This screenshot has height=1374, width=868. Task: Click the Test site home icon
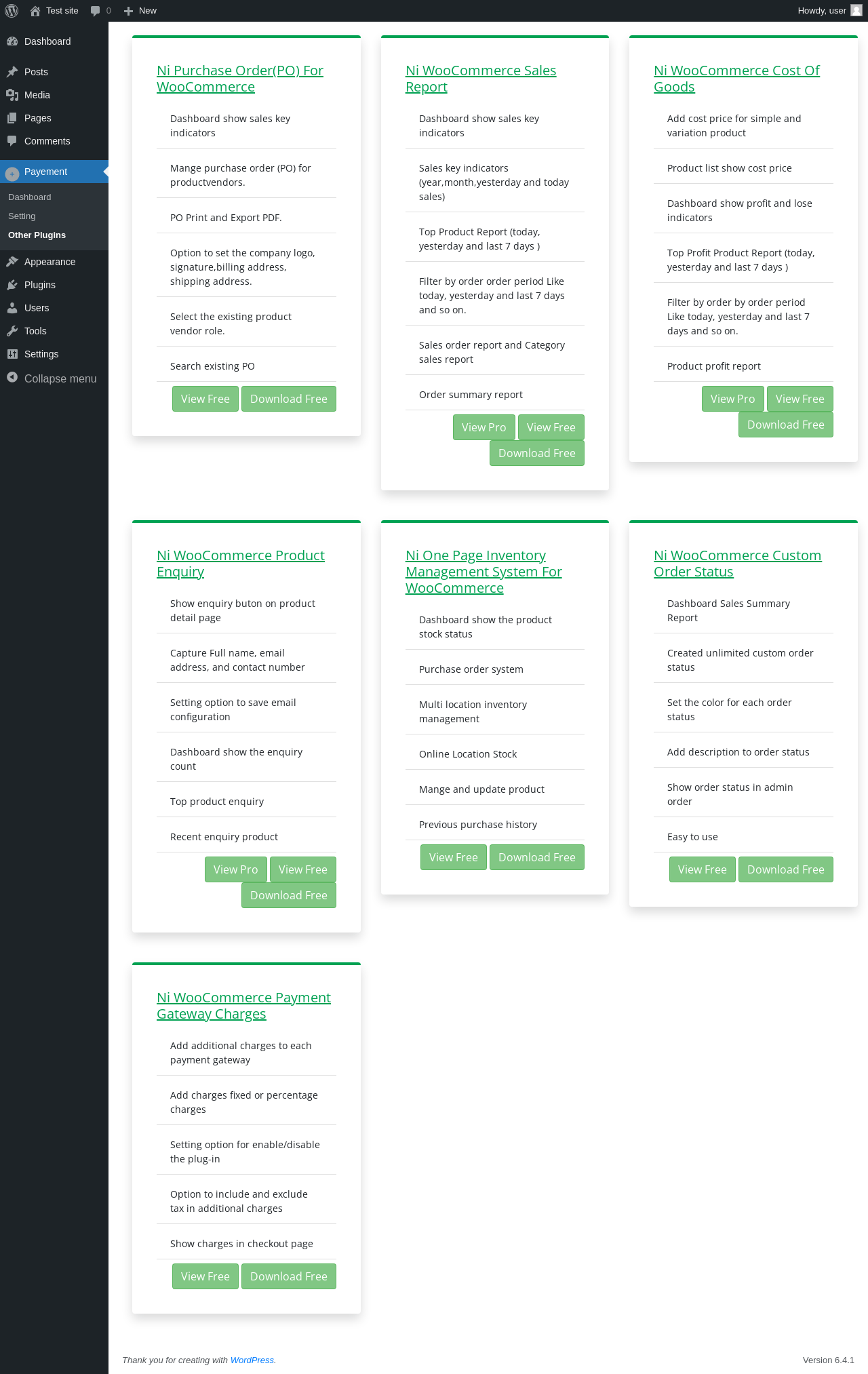(35, 11)
